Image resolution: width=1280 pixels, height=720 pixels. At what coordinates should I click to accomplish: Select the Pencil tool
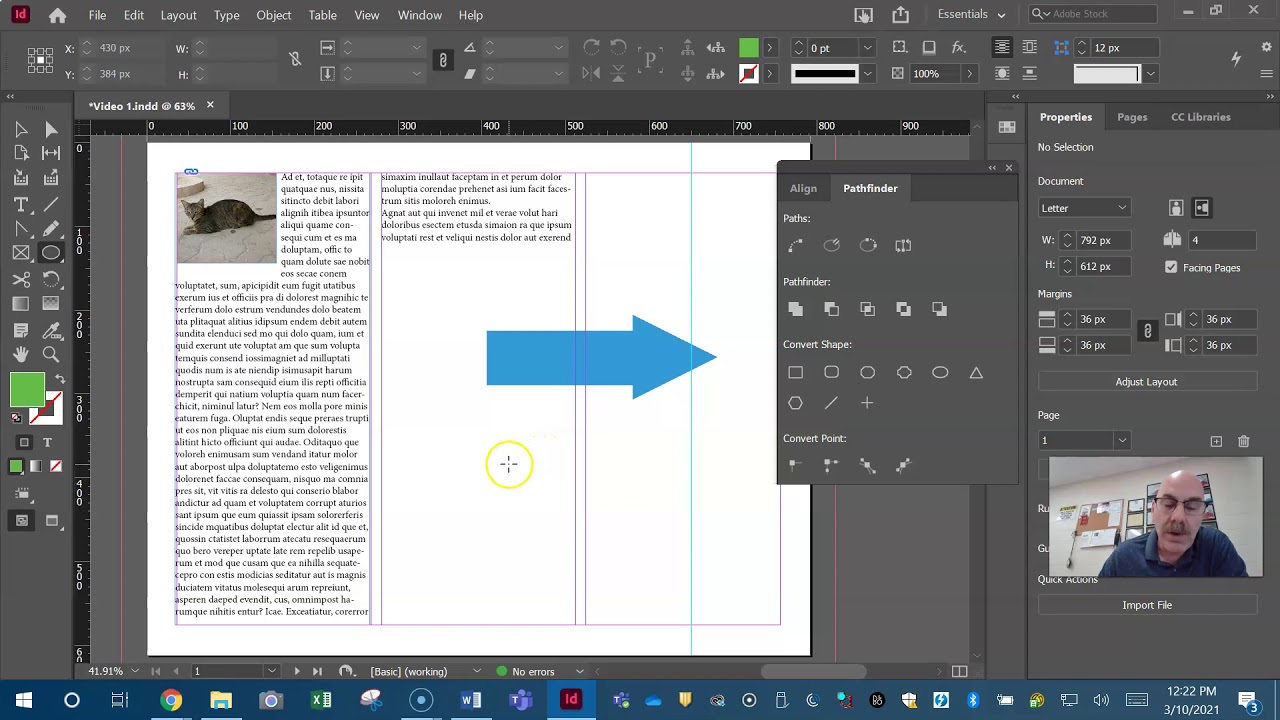coord(51,229)
